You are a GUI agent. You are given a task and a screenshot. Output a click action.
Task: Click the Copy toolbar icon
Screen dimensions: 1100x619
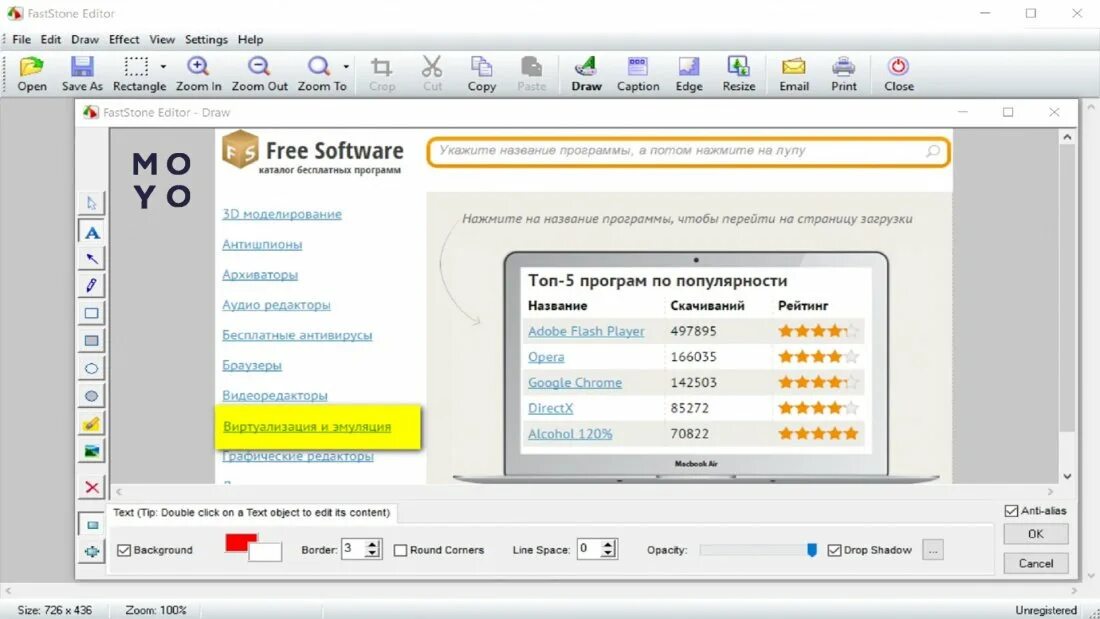pos(481,74)
